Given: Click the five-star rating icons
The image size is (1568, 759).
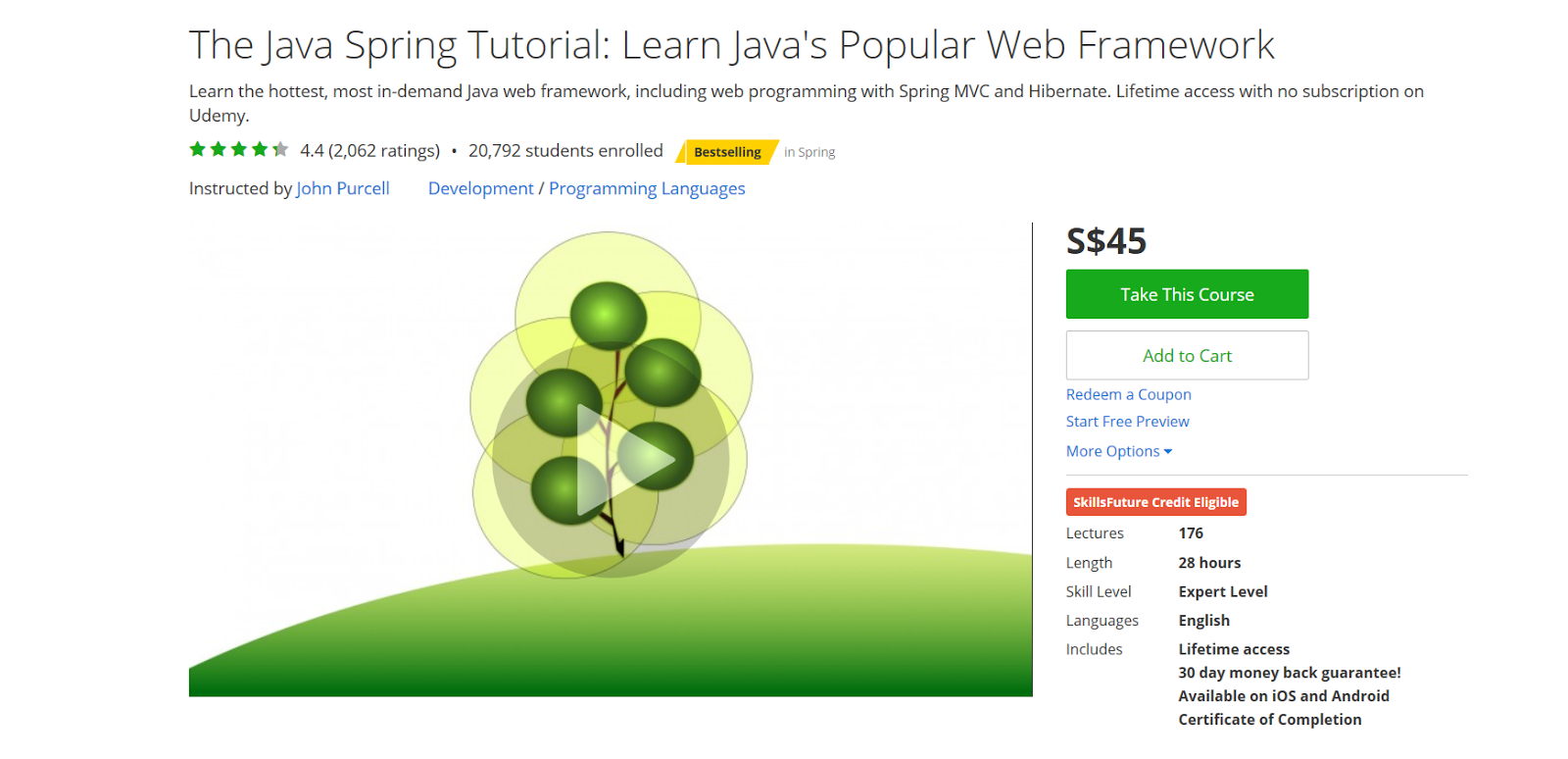Looking at the screenshot, I should point(238,150).
